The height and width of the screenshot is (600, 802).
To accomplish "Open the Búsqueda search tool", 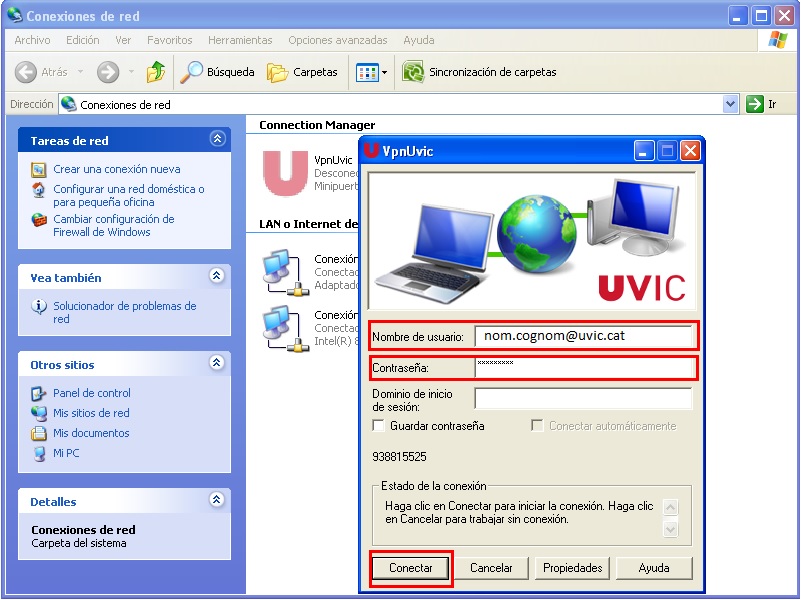I will 217,72.
